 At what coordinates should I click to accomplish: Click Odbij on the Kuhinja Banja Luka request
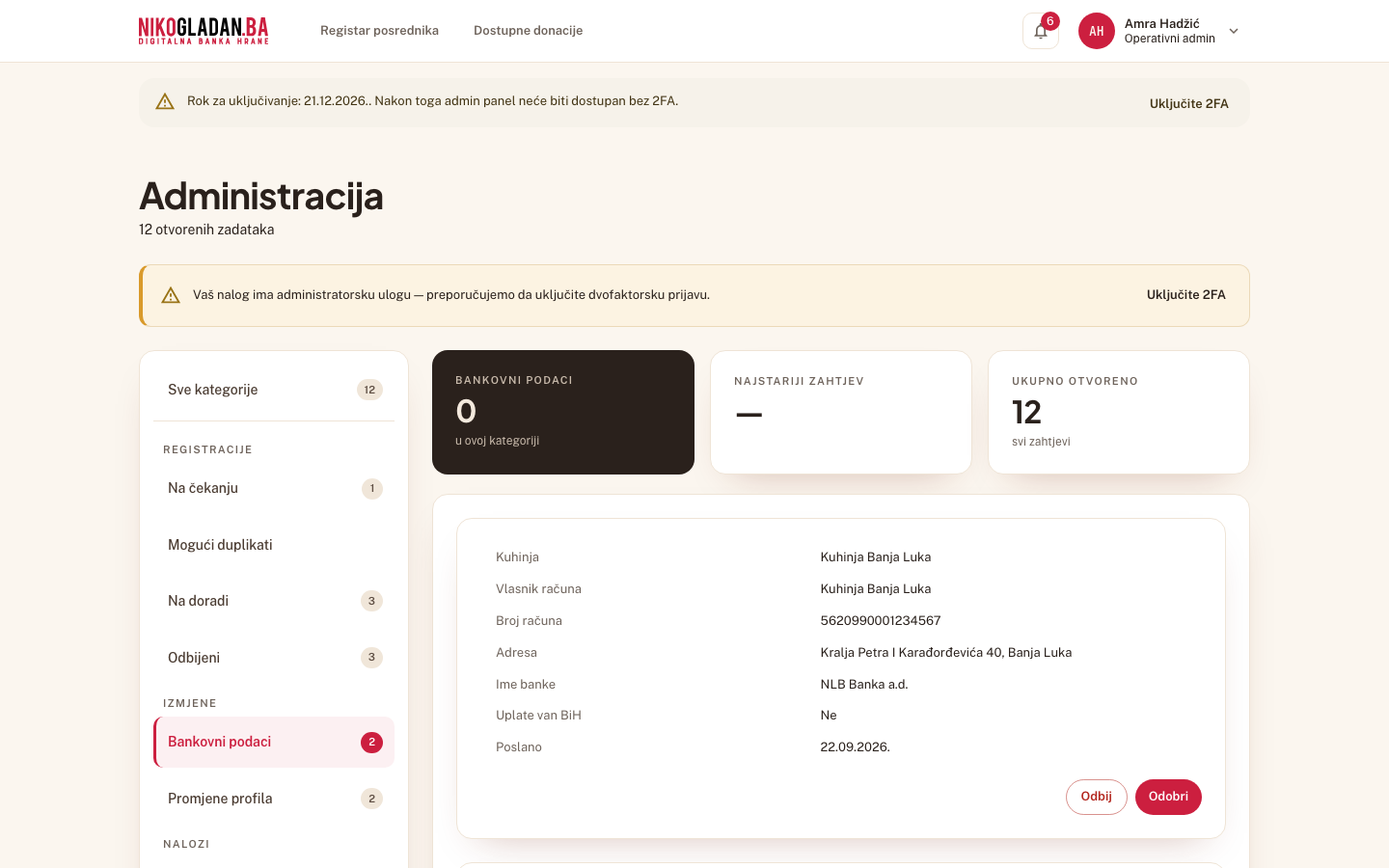pyautogui.click(x=1097, y=797)
